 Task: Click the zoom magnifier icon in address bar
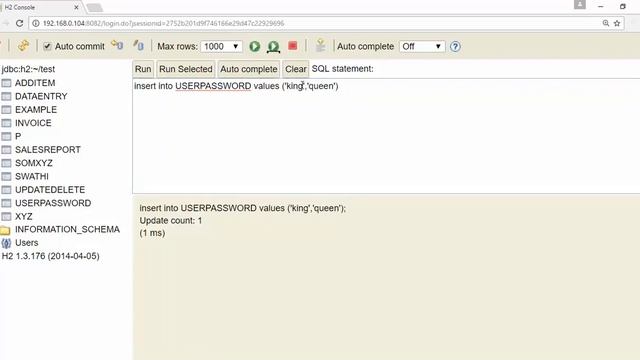[606, 23]
